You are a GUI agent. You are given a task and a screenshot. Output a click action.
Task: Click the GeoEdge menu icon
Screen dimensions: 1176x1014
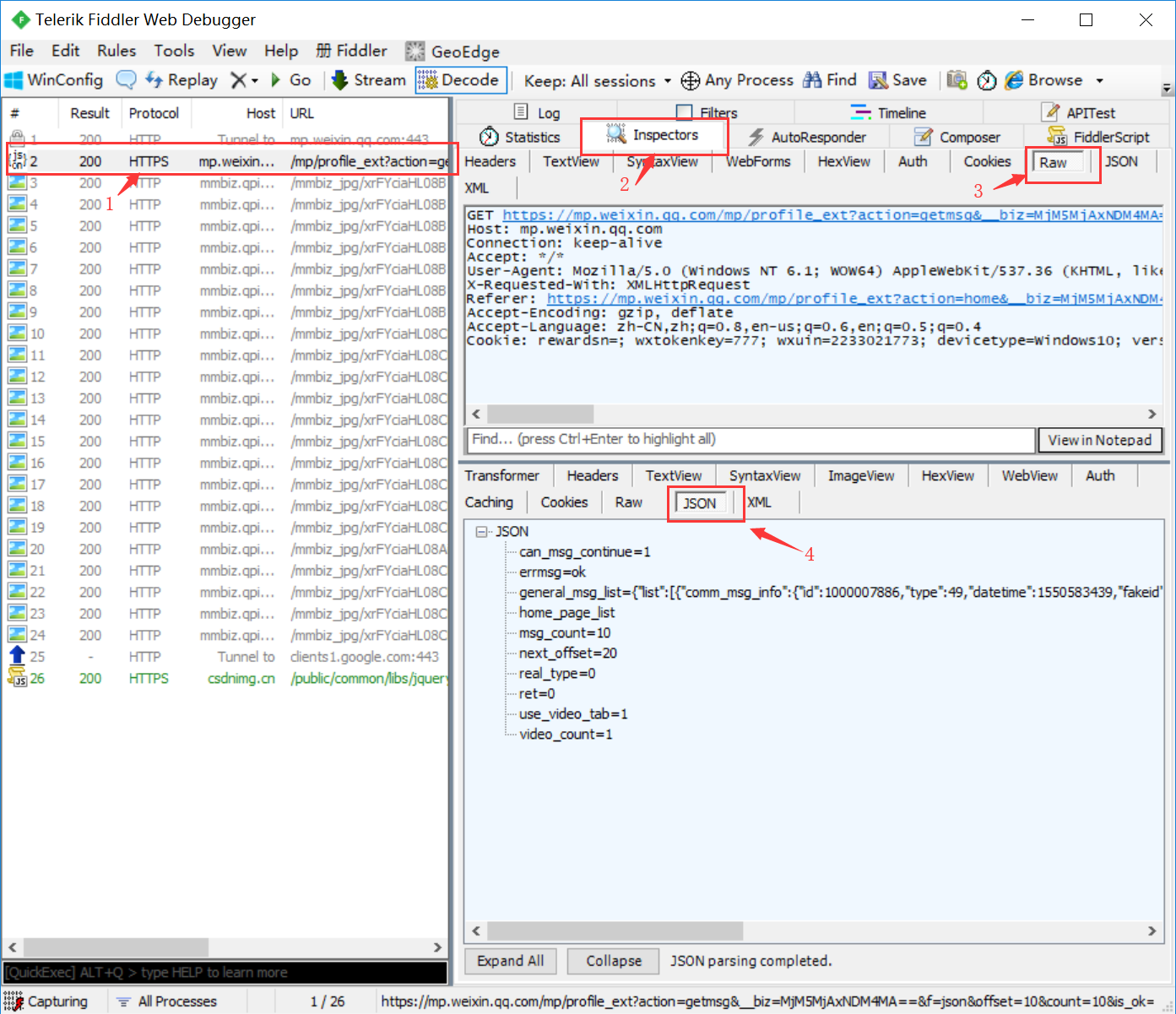point(415,52)
